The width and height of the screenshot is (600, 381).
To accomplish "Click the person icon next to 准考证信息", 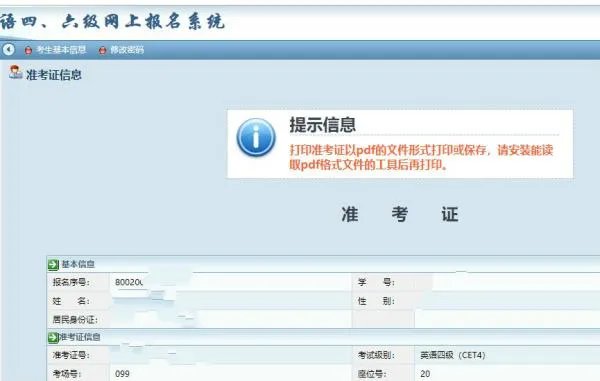I will (x=15, y=72).
